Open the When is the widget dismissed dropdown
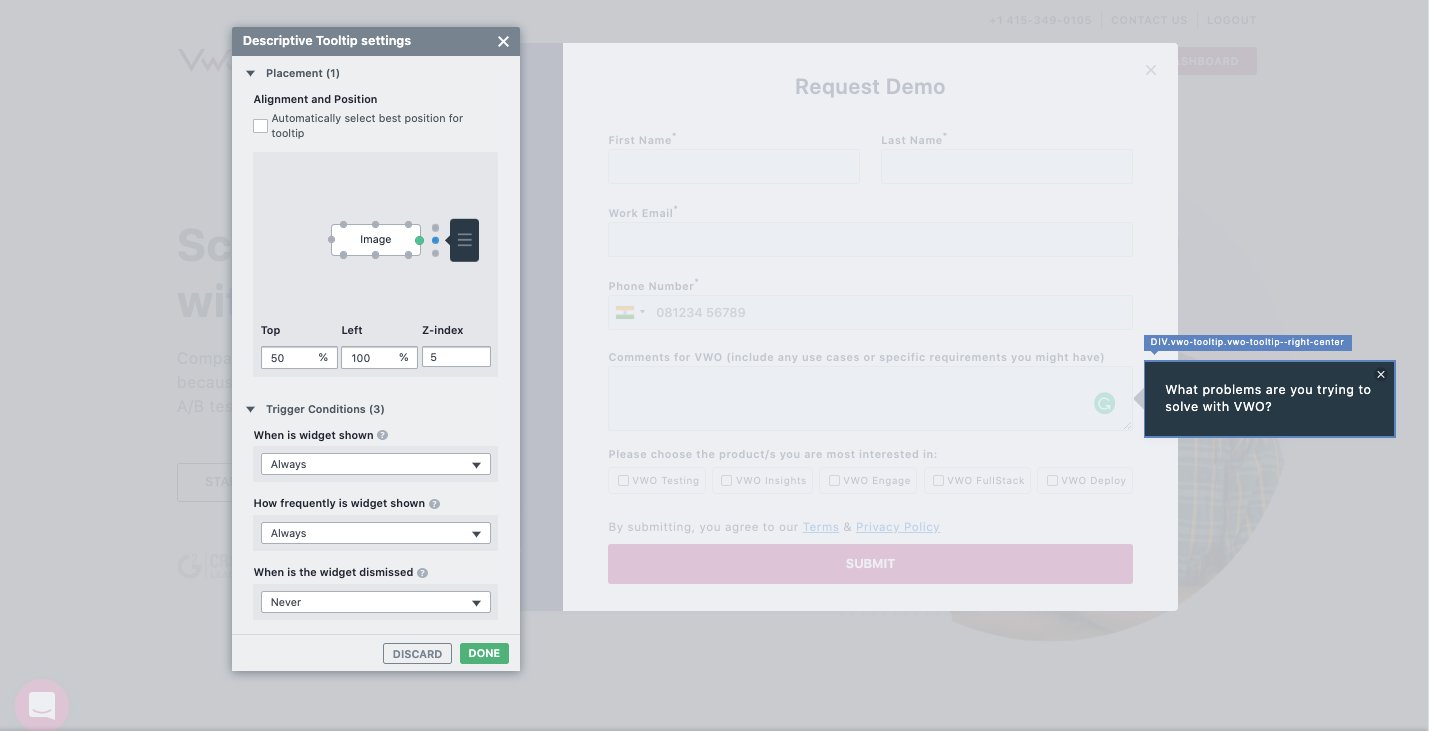Image resolution: width=1429 pixels, height=731 pixels. pyautogui.click(x=376, y=602)
